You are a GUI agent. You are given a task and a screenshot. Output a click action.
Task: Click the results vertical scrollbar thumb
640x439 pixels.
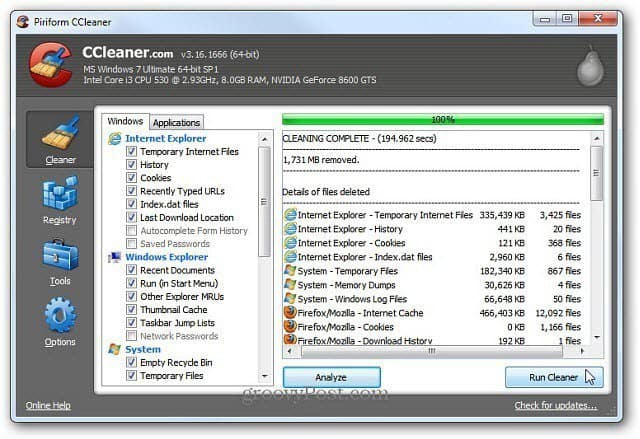[597, 173]
